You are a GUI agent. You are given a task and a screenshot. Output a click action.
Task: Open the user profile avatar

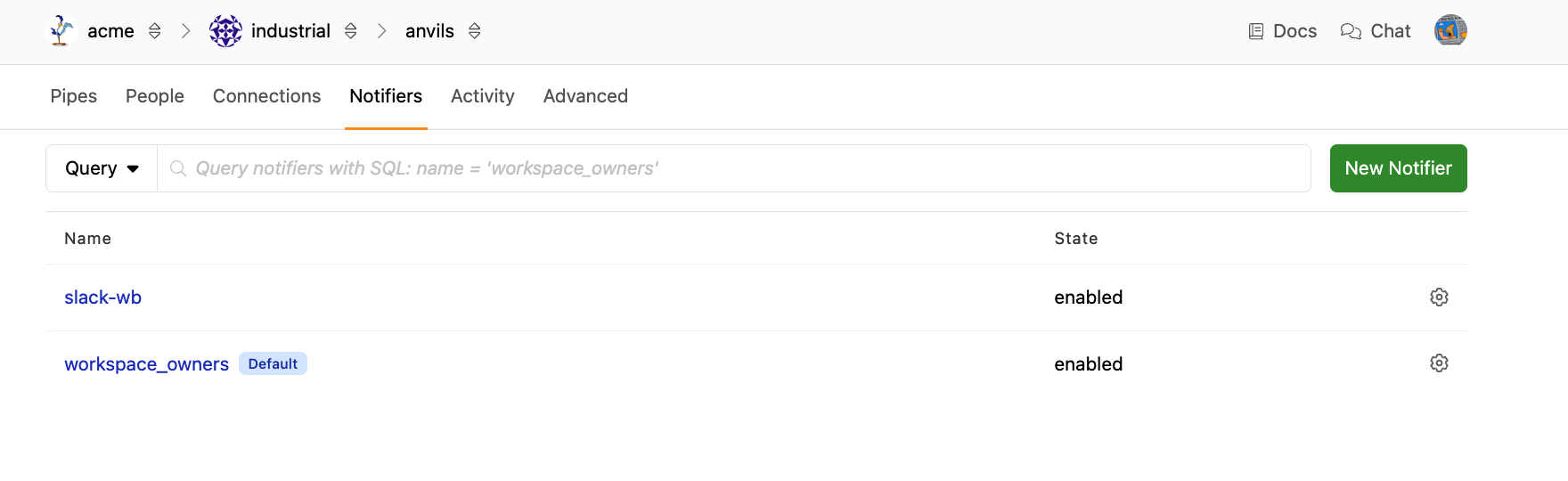click(1450, 30)
